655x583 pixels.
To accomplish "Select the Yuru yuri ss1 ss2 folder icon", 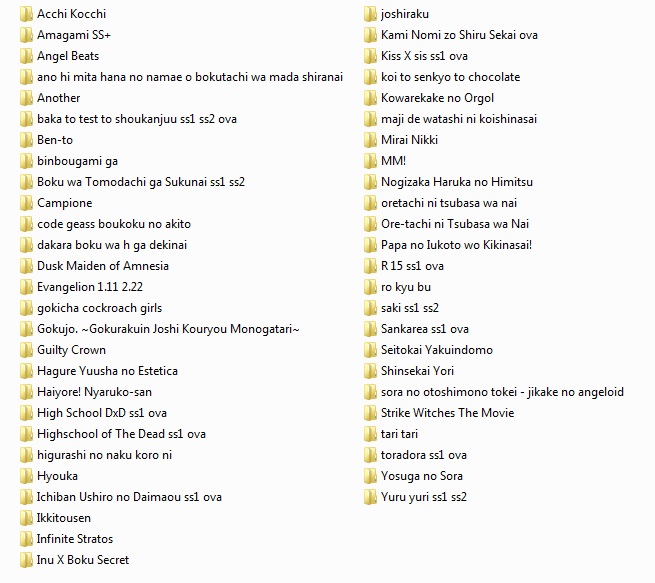I will pos(370,497).
